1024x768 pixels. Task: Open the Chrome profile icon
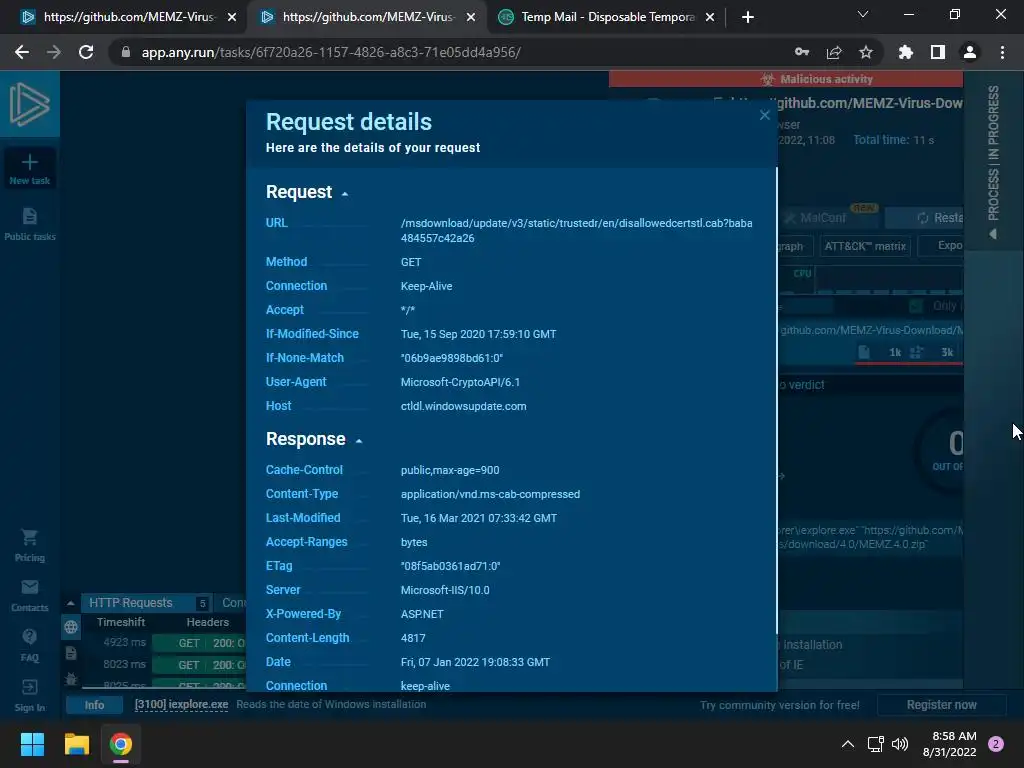970,52
